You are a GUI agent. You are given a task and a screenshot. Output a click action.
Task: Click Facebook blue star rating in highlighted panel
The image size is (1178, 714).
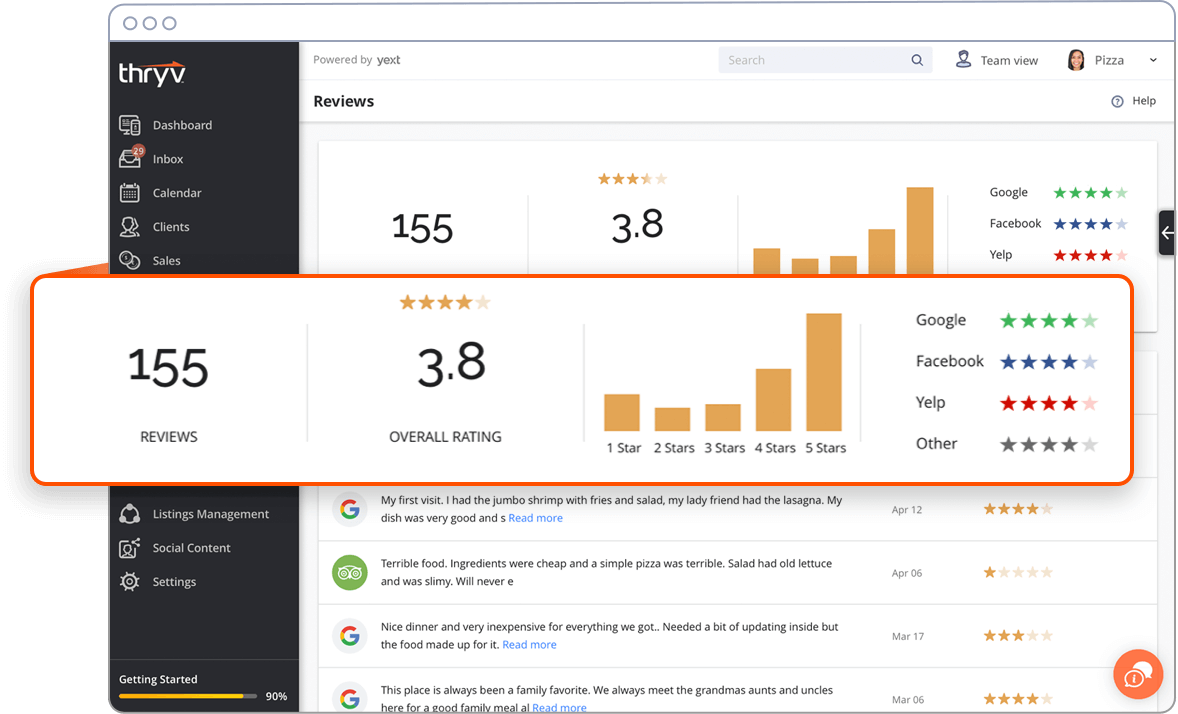(x=1049, y=362)
